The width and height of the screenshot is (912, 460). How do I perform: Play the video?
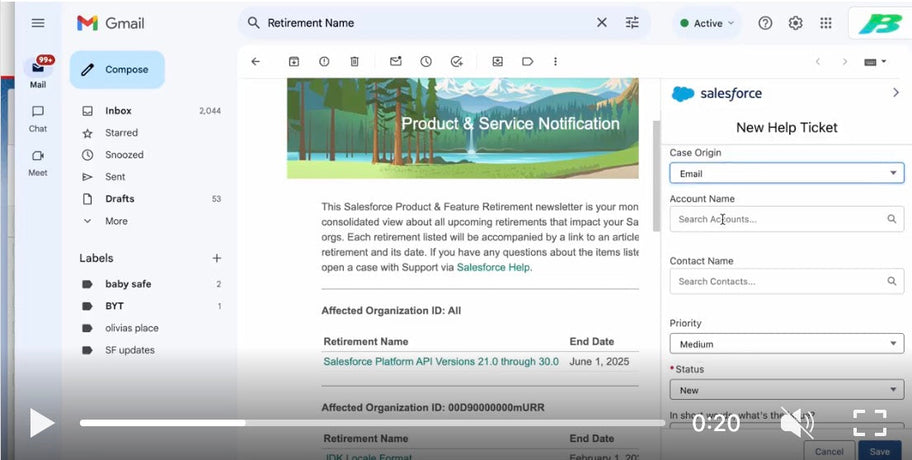tap(42, 423)
